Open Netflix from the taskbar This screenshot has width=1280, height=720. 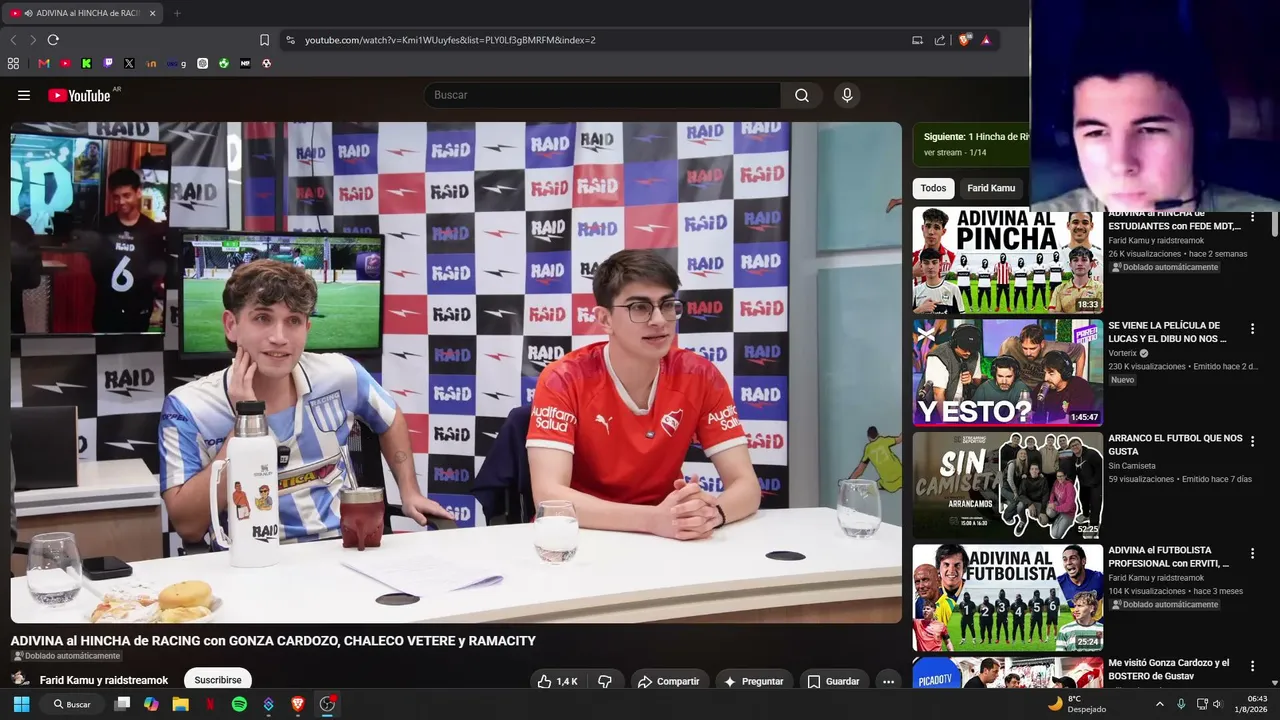210,704
